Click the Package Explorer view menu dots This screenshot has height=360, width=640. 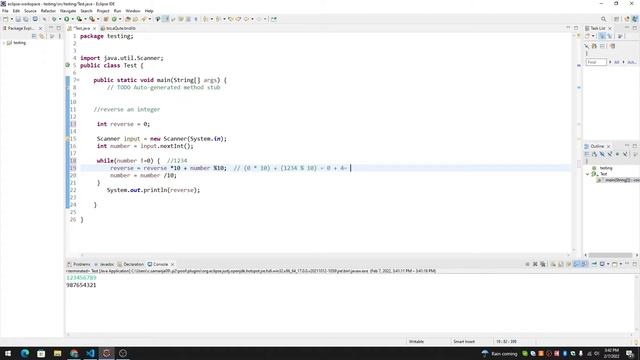(x=60, y=36)
